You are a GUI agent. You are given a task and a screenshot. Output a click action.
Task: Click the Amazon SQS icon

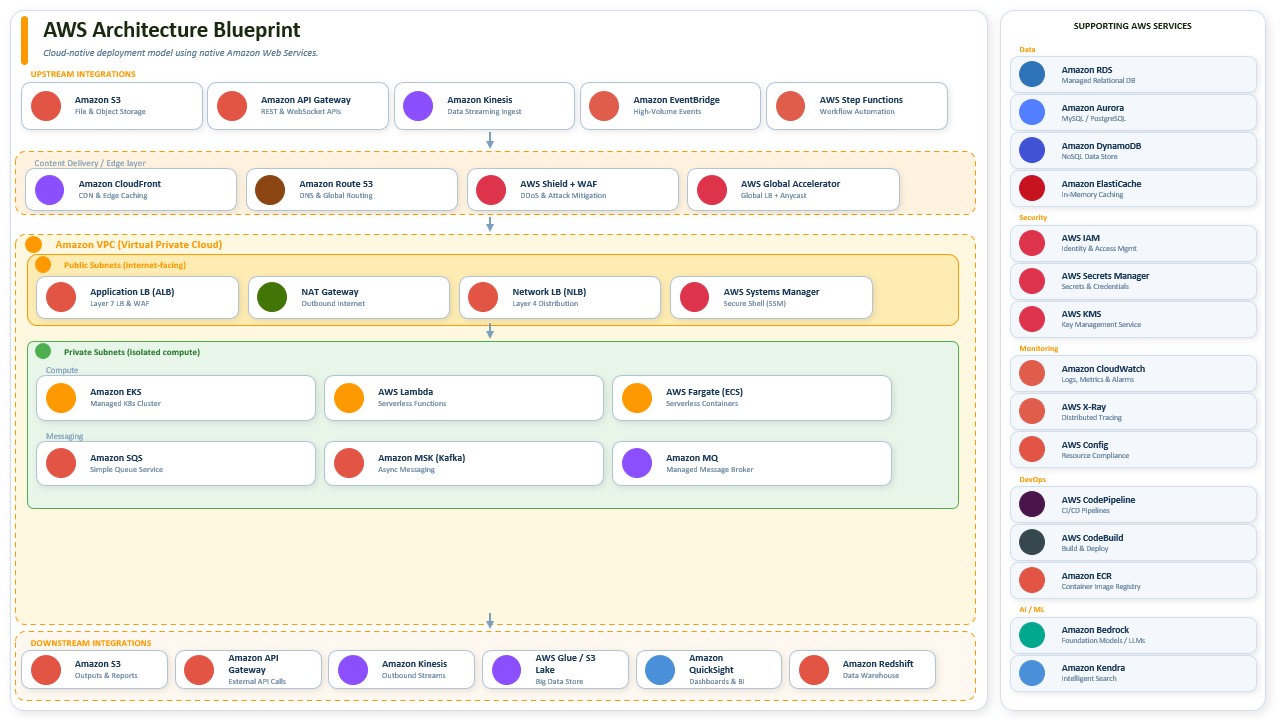(x=61, y=463)
